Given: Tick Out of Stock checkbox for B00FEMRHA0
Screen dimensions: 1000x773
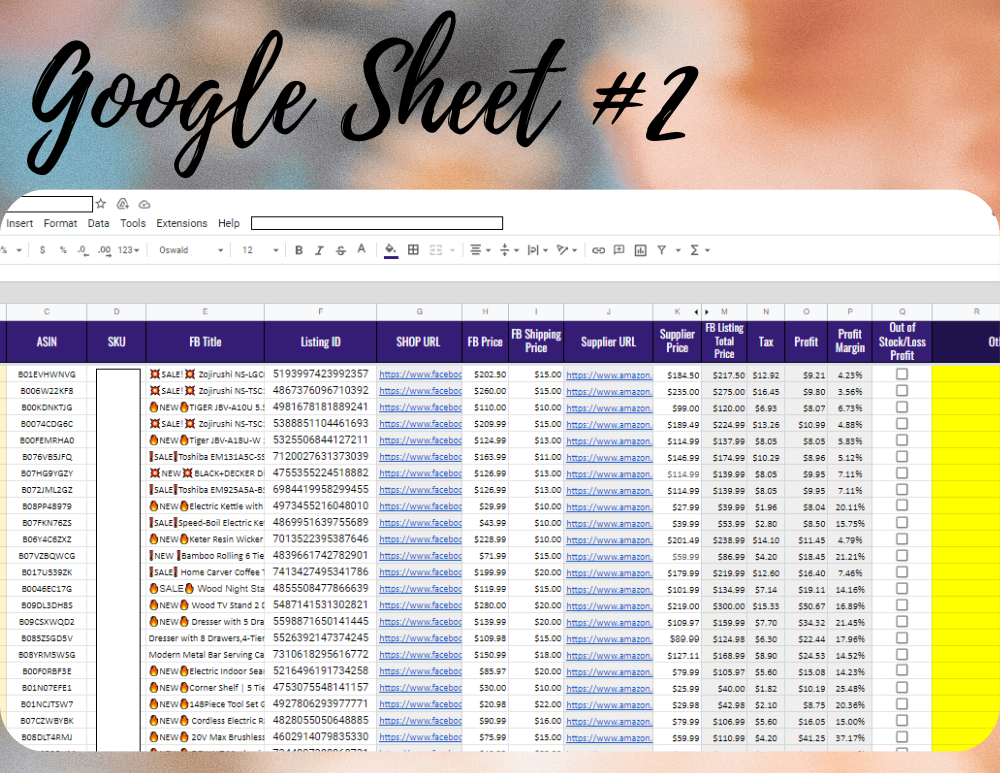Looking at the screenshot, I should tap(902, 440).
